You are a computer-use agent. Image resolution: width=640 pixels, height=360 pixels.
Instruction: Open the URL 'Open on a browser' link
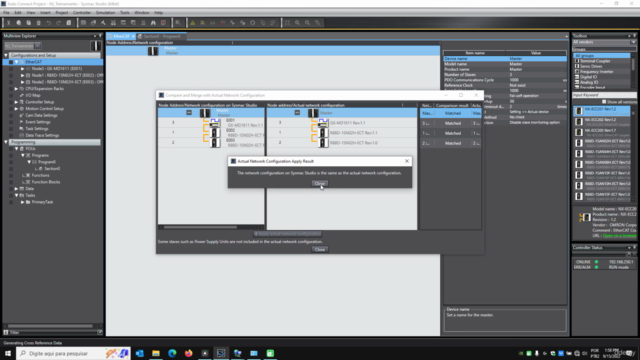pos(619,236)
